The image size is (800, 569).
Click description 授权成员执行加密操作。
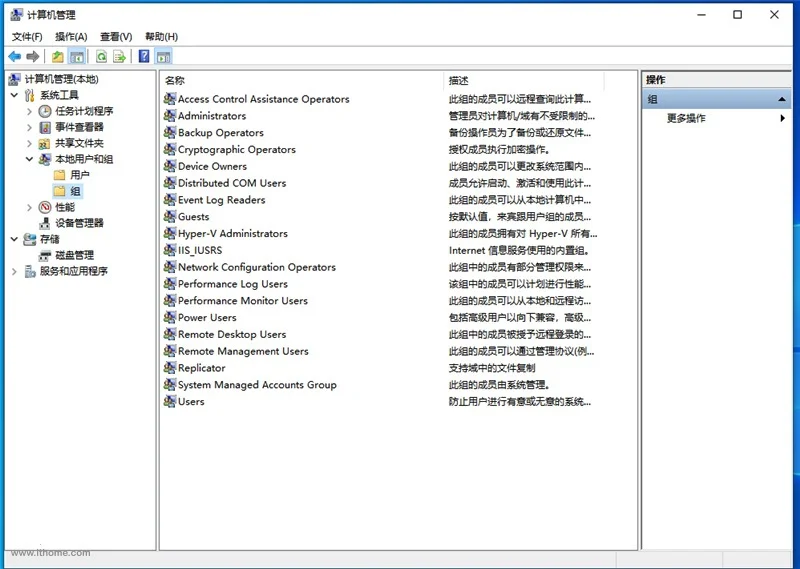(499, 150)
